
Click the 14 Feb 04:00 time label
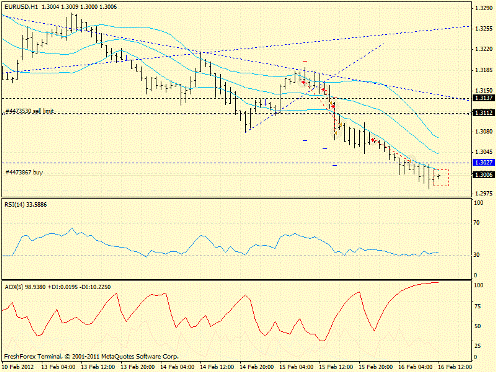(177, 367)
